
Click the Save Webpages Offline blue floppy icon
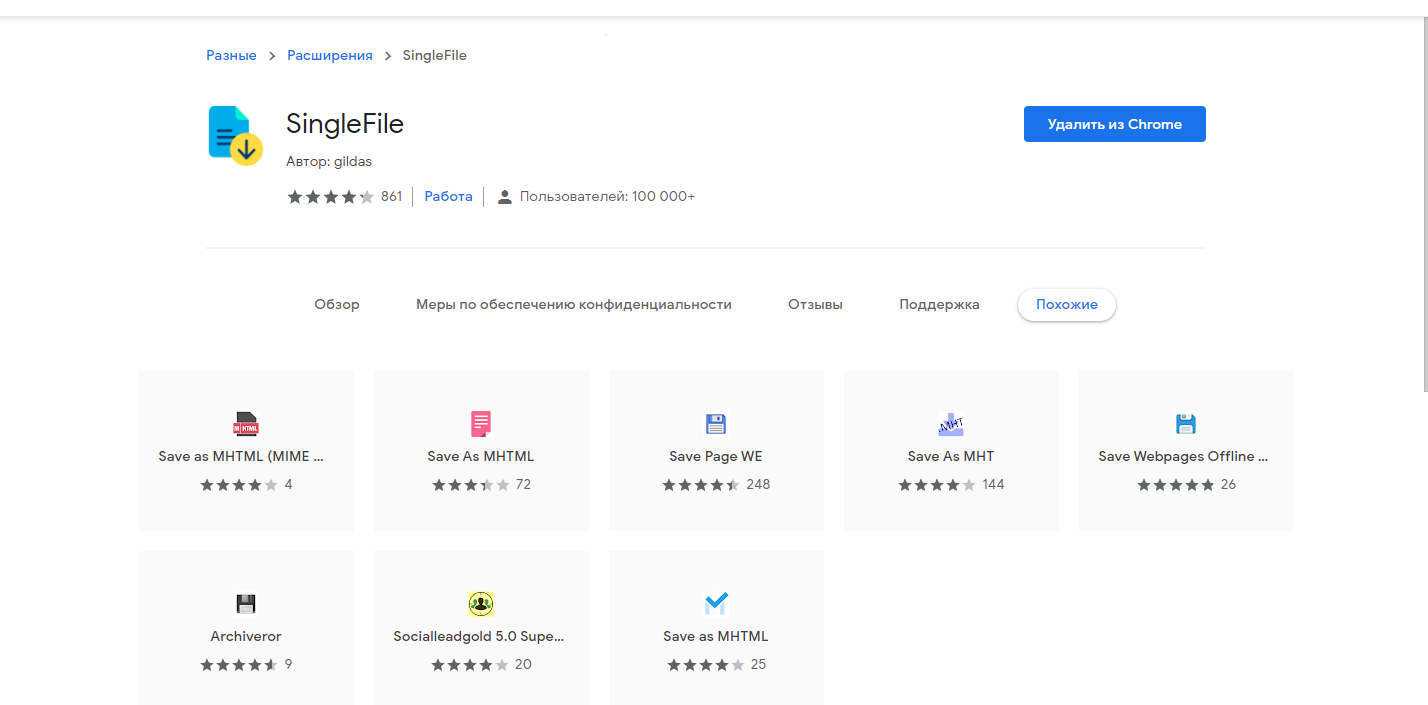(x=1186, y=424)
